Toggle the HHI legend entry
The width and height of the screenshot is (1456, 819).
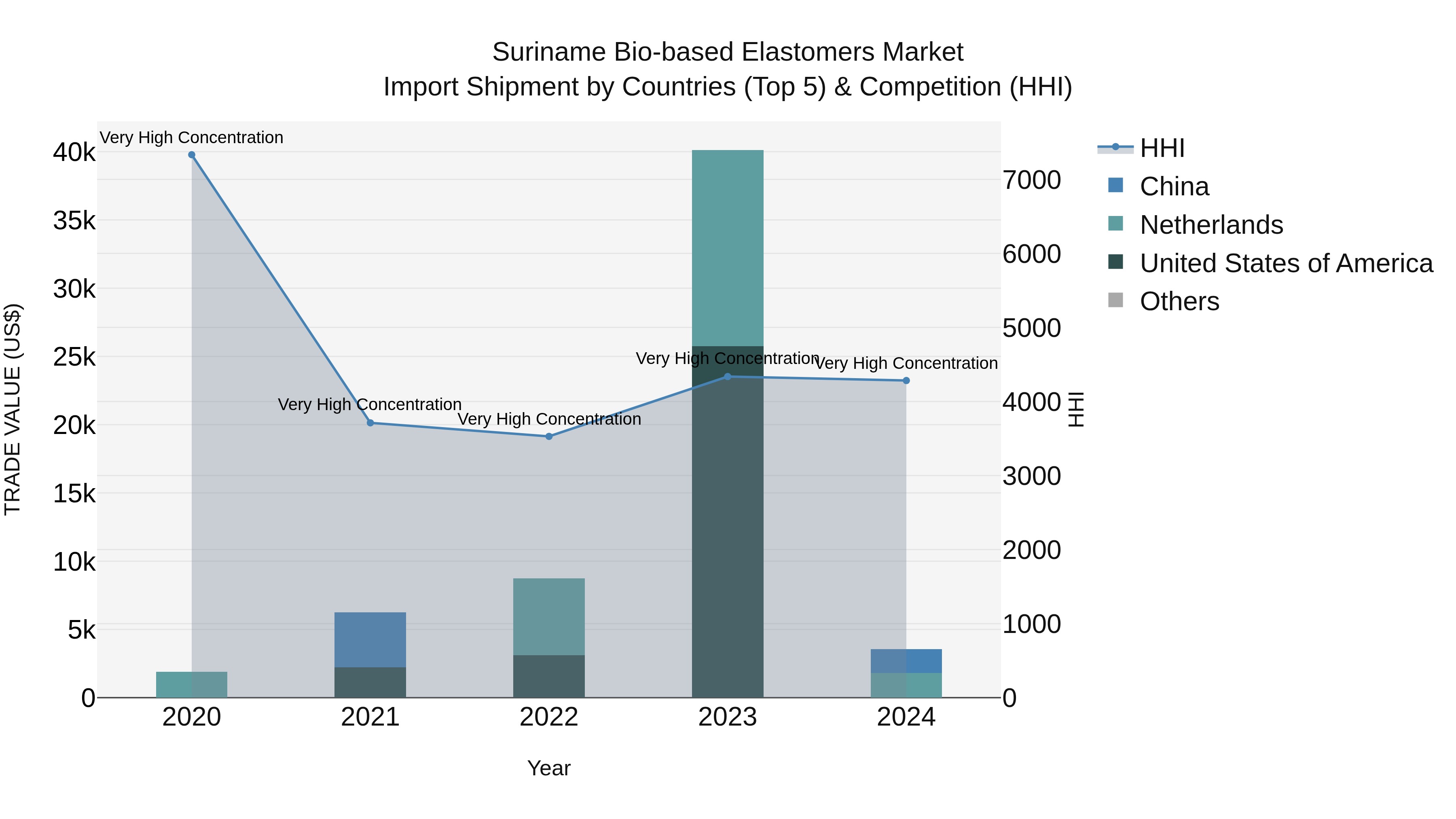[1141, 148]
